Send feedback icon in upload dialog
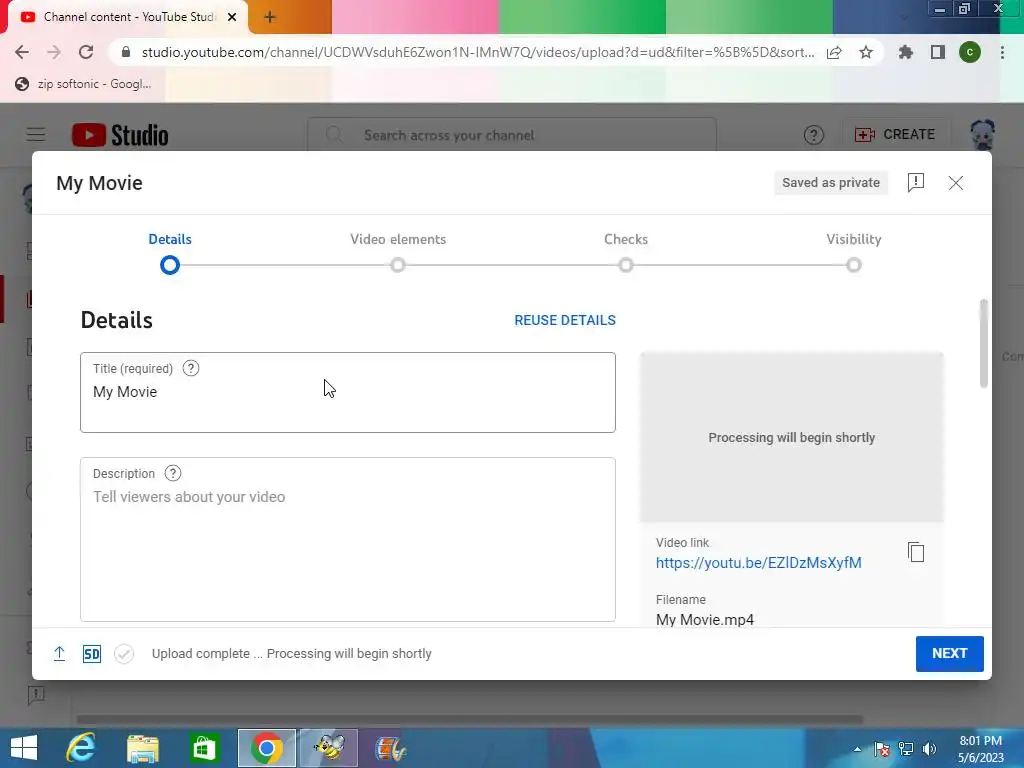The width and height of the screenshot is (1024, 768). coord(916,183)
